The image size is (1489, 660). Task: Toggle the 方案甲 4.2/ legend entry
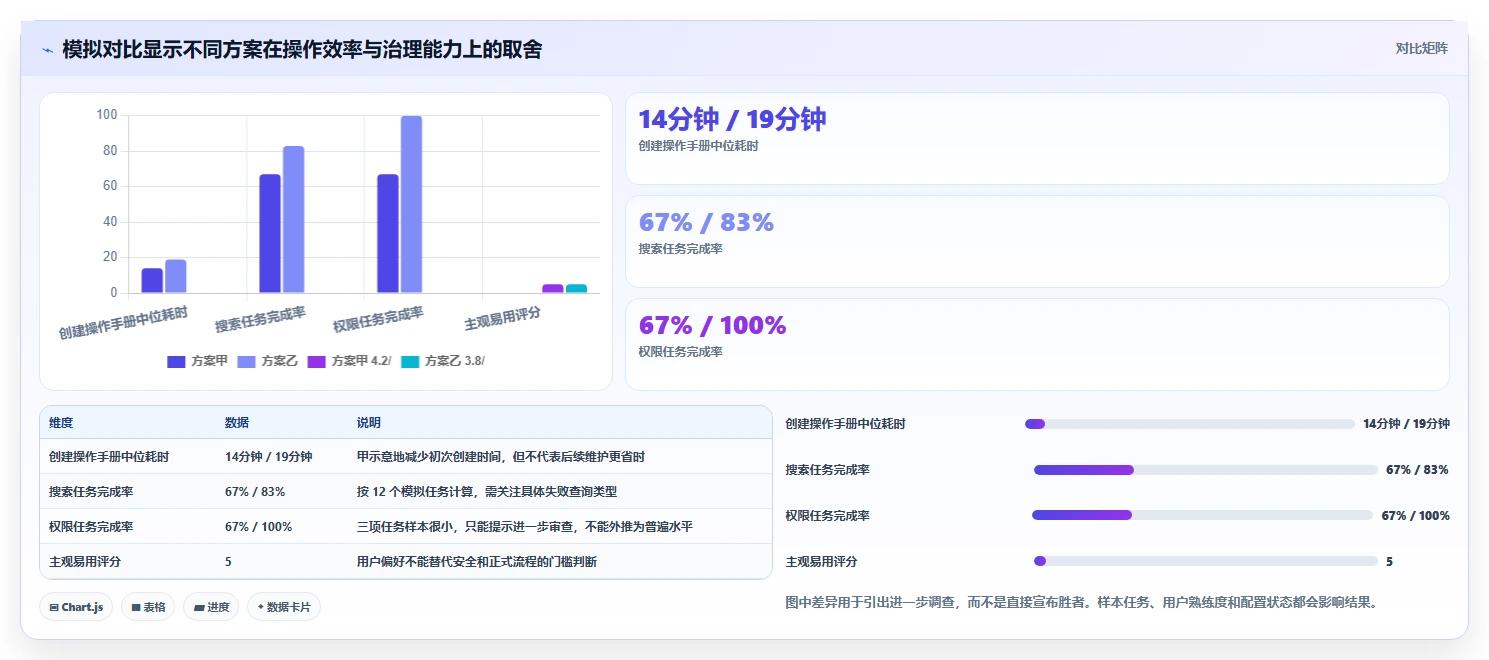349,361
